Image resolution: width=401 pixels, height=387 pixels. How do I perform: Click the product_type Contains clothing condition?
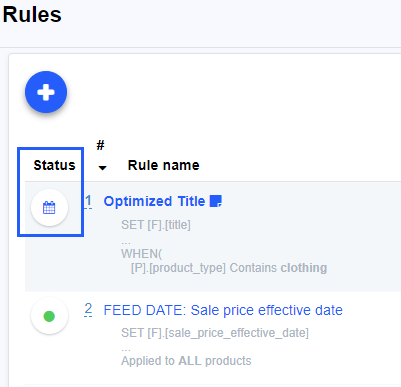tap(229, 268)
